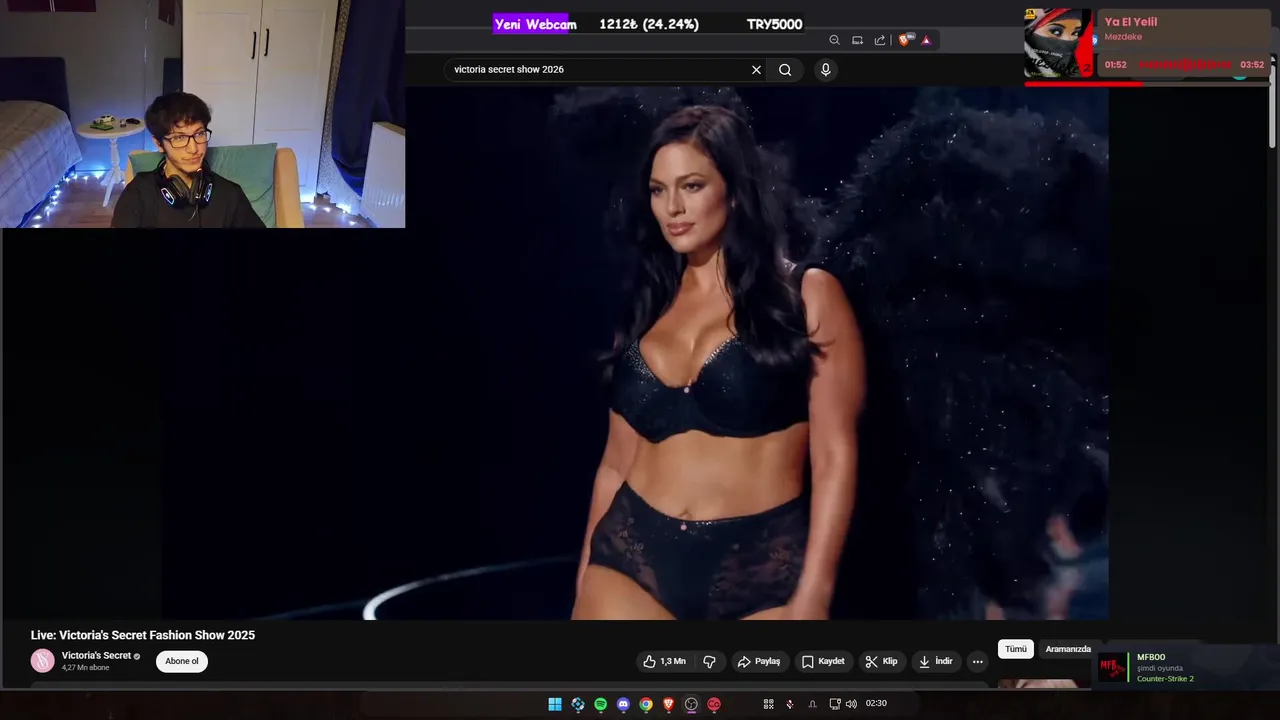Open Brave Shields lion icon
This screenshot has width=1280, height=720.
tap(905, 40)
